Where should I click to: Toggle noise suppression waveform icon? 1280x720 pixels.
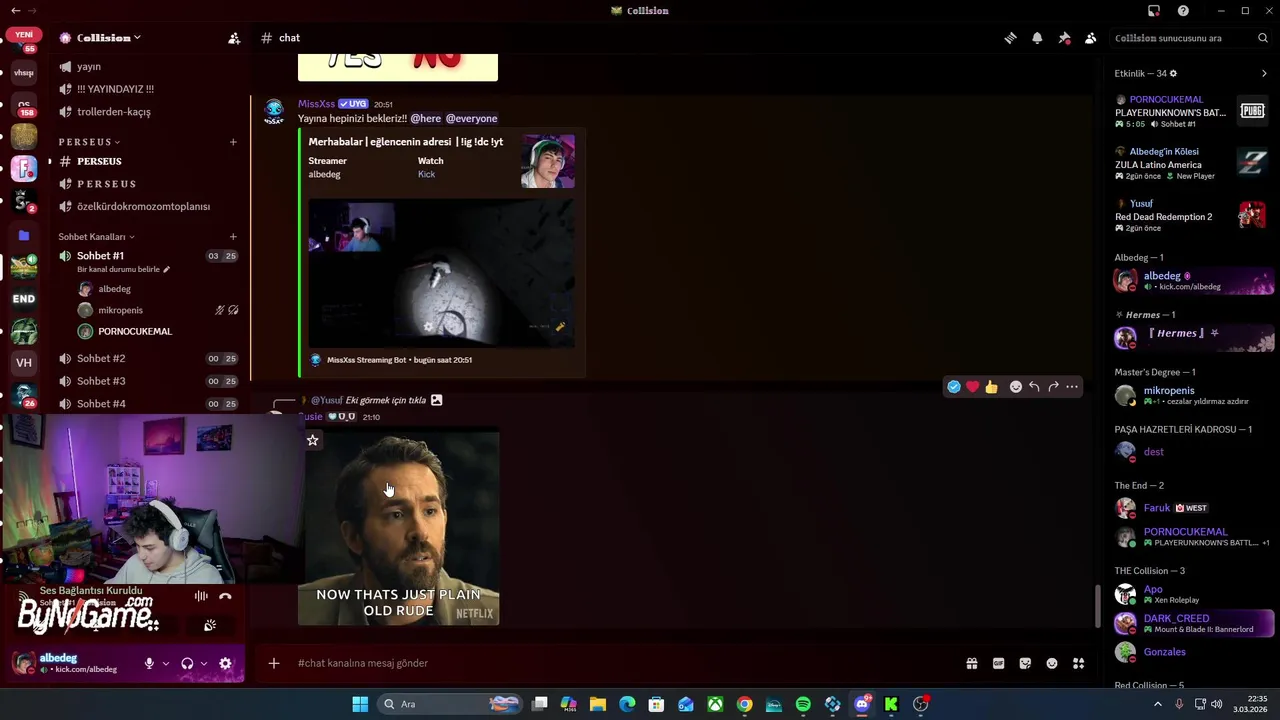201,597
